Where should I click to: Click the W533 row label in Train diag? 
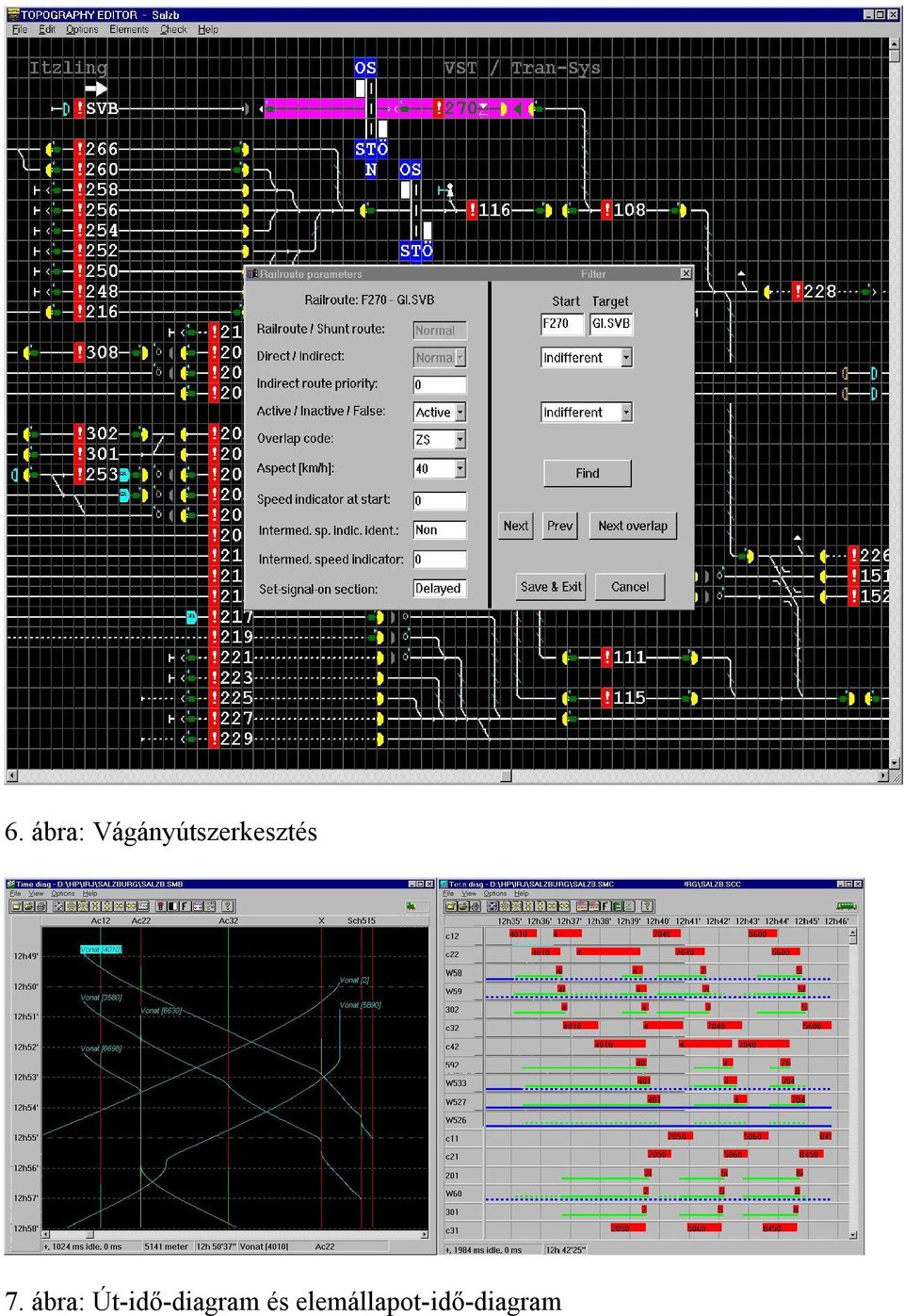[456, 1083]
